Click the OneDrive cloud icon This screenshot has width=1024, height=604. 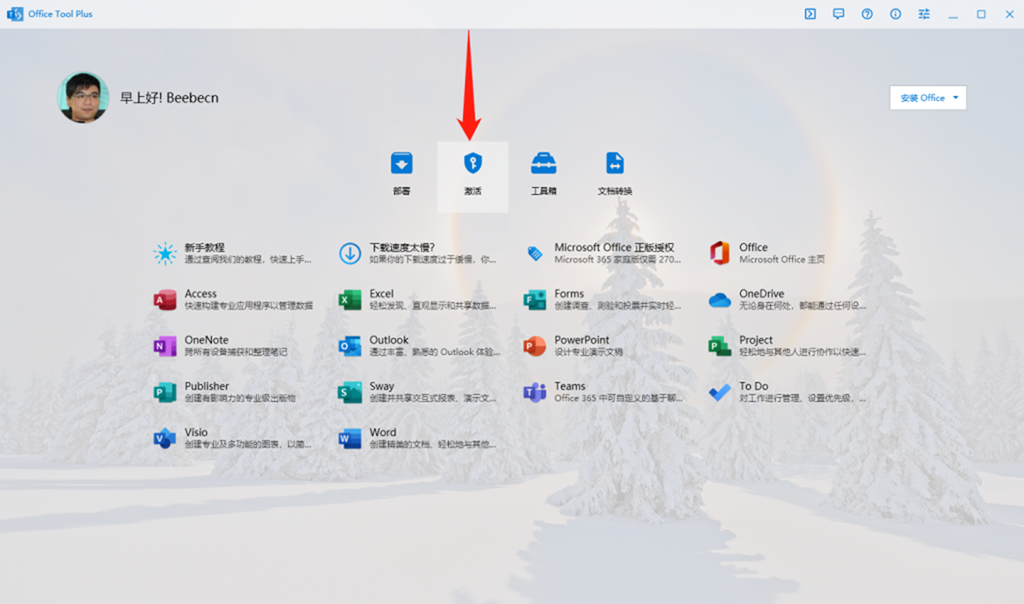(x=720, y=300)
